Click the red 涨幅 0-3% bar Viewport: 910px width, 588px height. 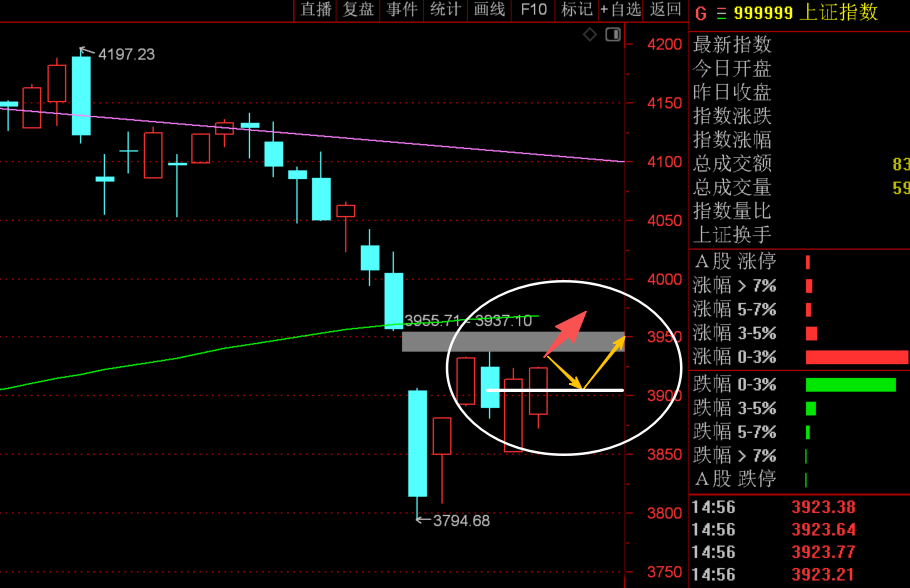point(857,357)
